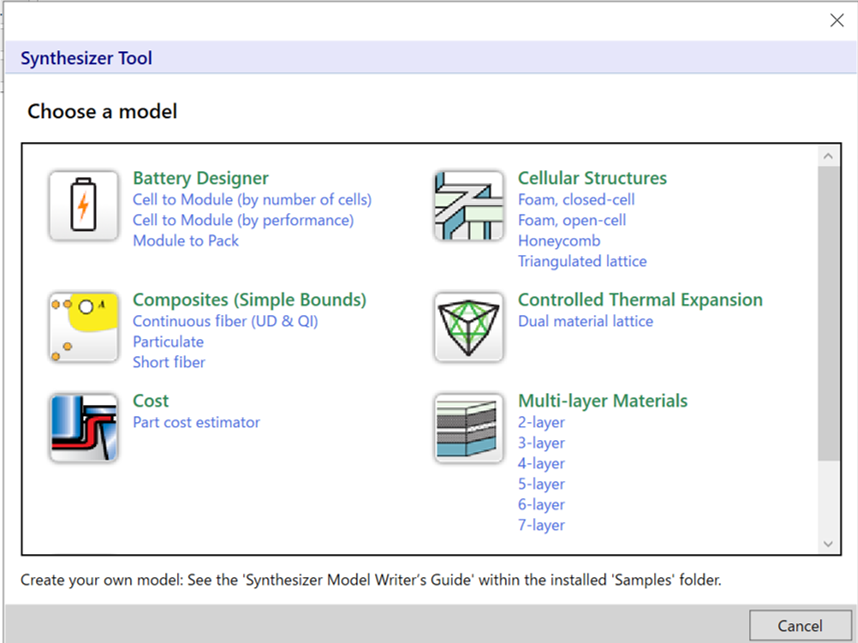
Task: Choose Continuous fiber (UD & QI)
Action: 225,321
